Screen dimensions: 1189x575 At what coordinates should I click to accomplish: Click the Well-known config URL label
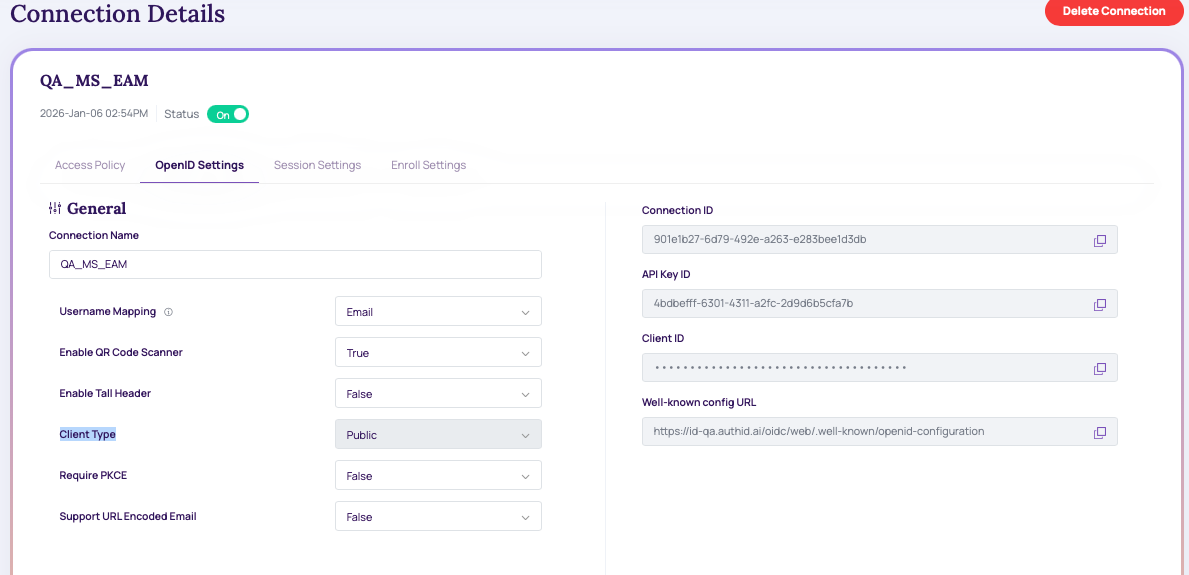click(697, 402)
